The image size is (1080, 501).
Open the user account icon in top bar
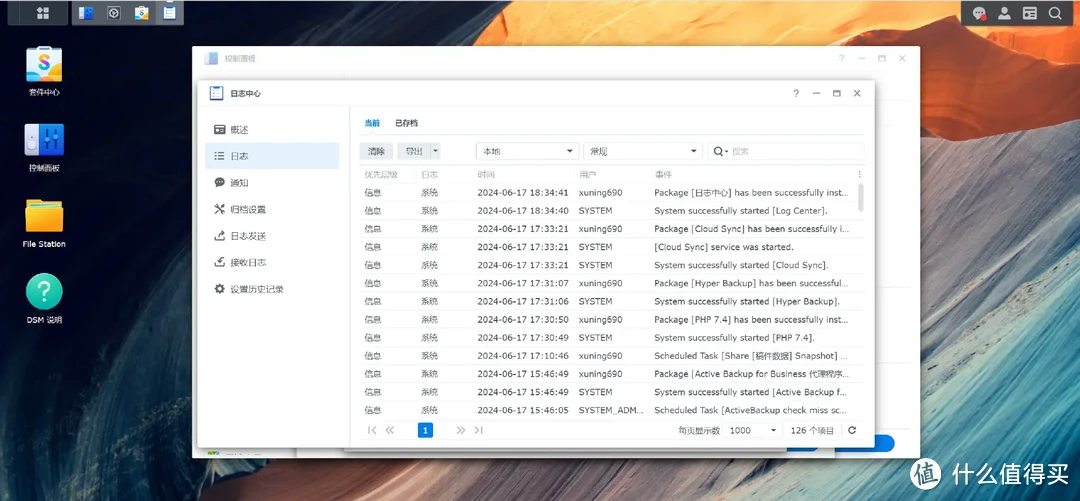coord(1004,14)
